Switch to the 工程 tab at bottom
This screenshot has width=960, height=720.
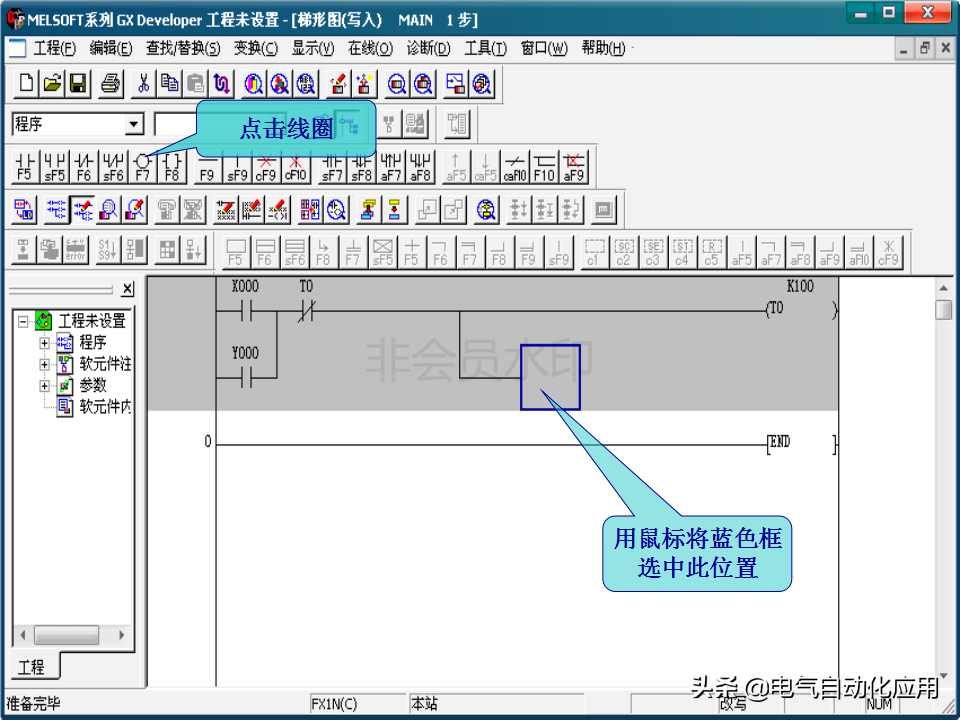pyautogui.click(x=31, y=666)
